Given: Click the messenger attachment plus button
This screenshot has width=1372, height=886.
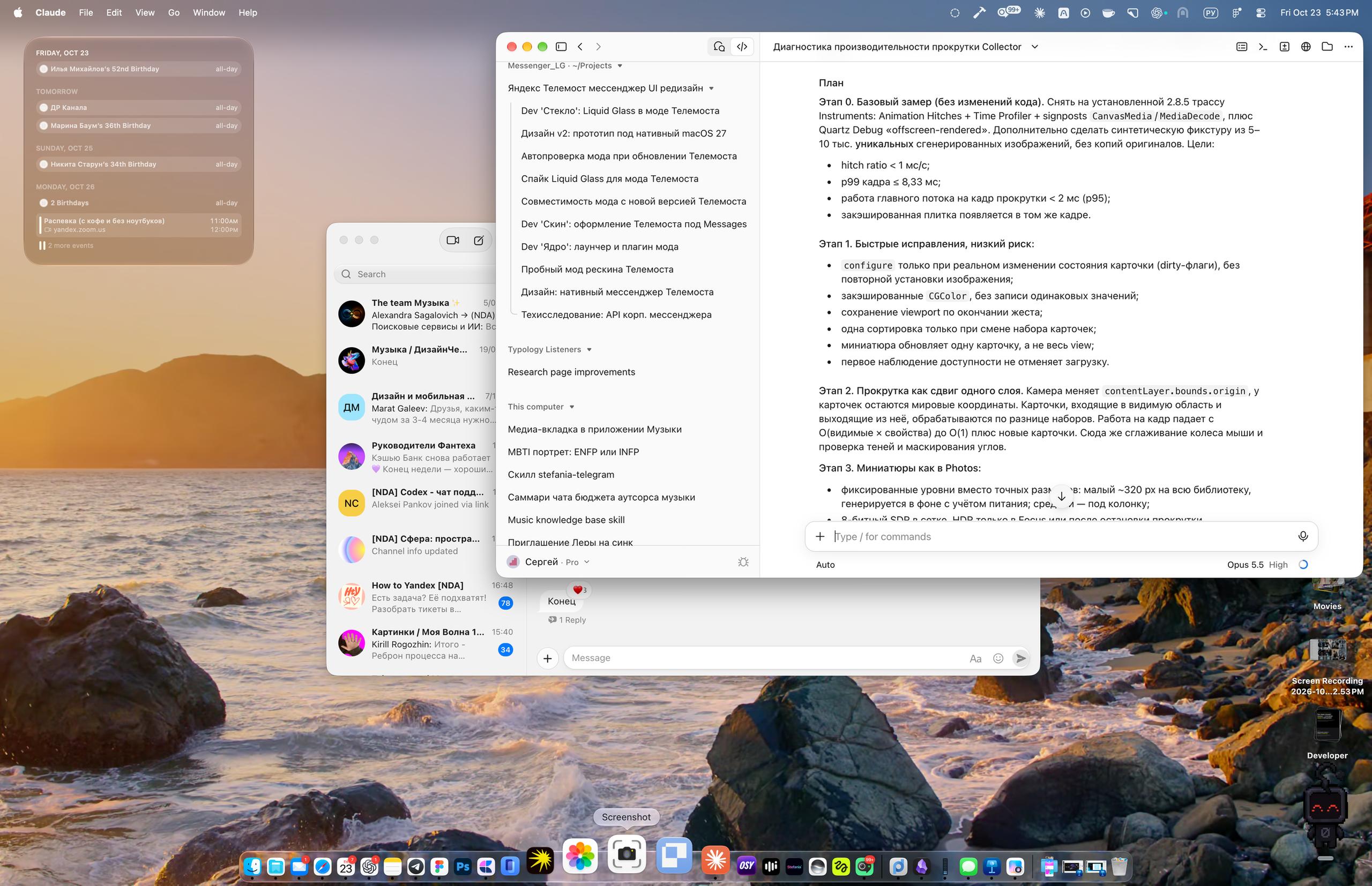Looking at the screenshot, I should (x=547, y=658).
